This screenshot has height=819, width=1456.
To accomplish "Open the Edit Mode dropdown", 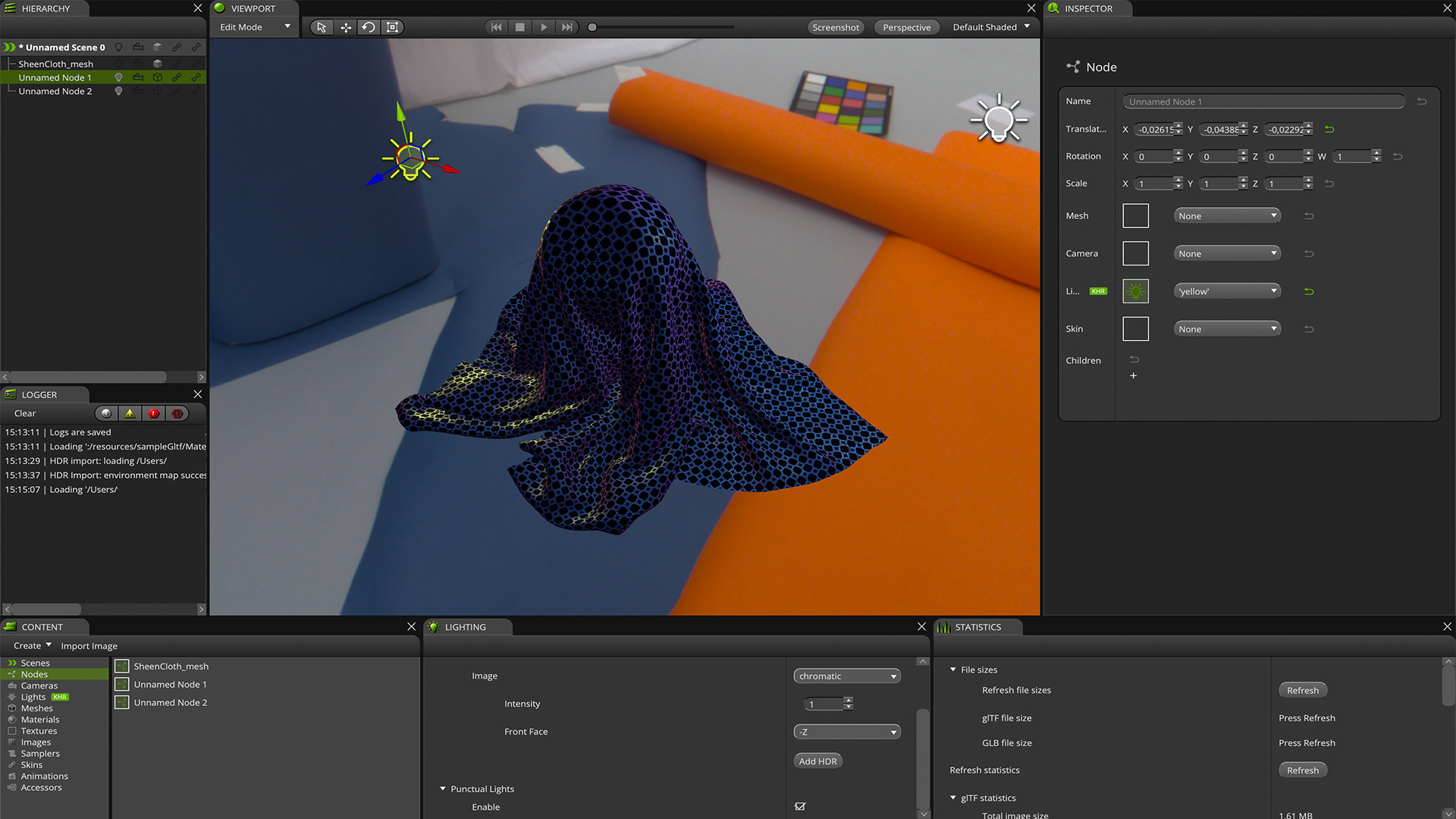I will (x=255, y=27).
